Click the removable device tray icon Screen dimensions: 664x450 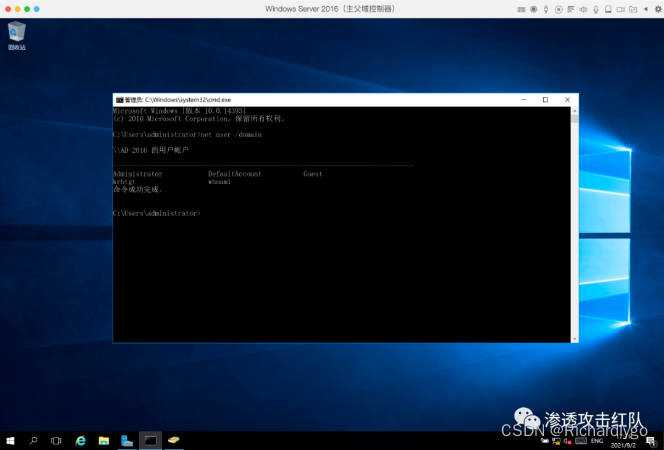coord(545,441)
